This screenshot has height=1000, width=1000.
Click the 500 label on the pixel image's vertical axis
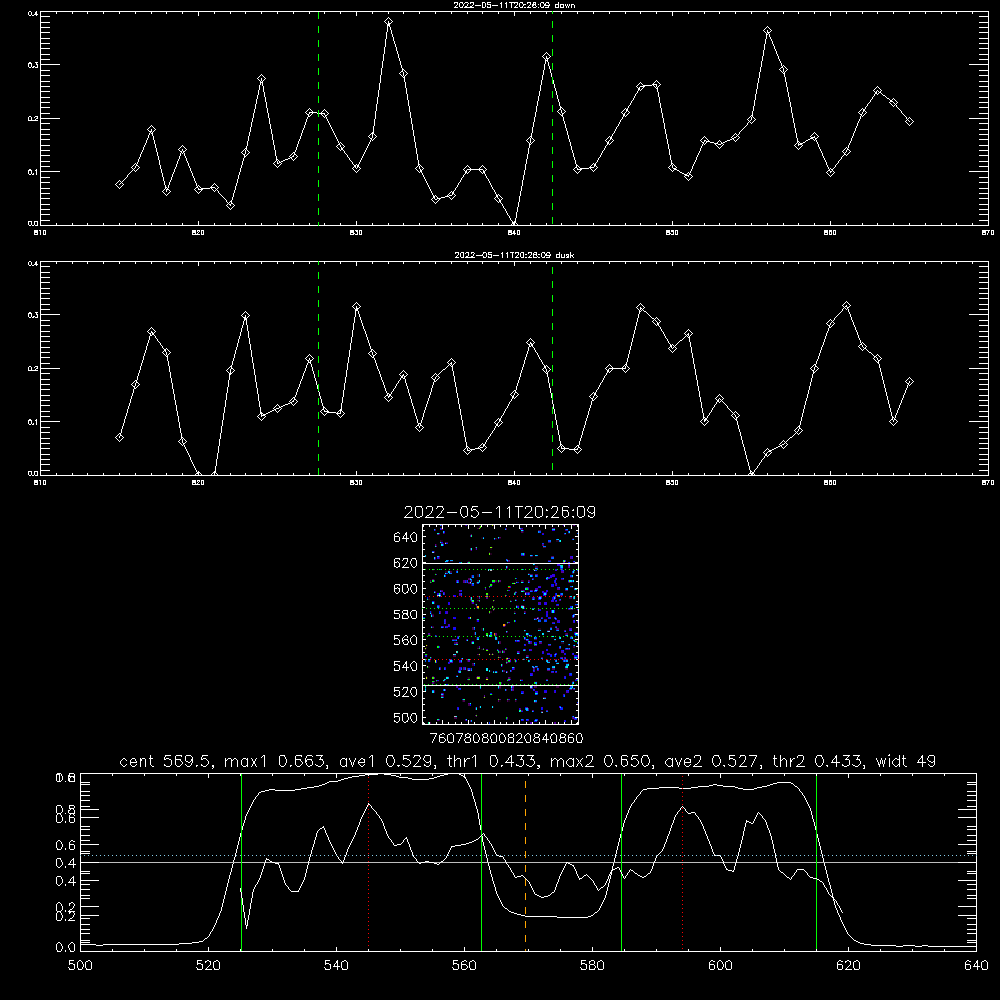406,718
